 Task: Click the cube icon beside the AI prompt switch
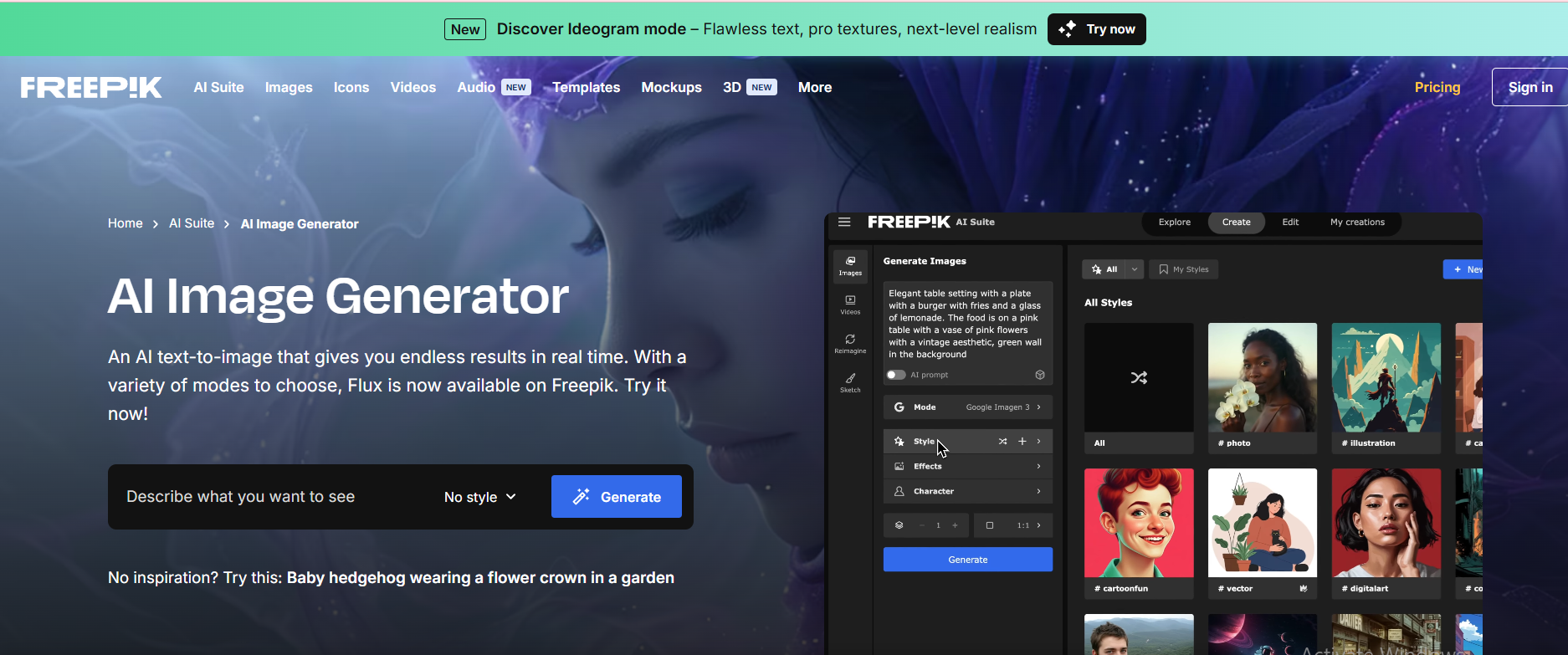pyautogui.click(x=1040, y=375)
